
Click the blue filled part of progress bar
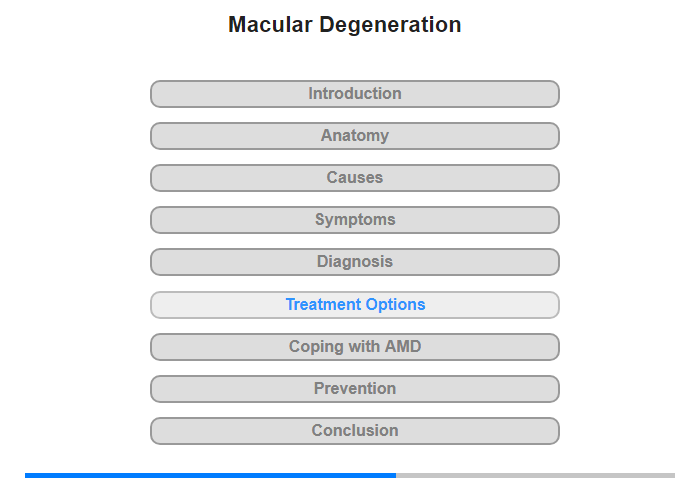click(x=210, y=475)
